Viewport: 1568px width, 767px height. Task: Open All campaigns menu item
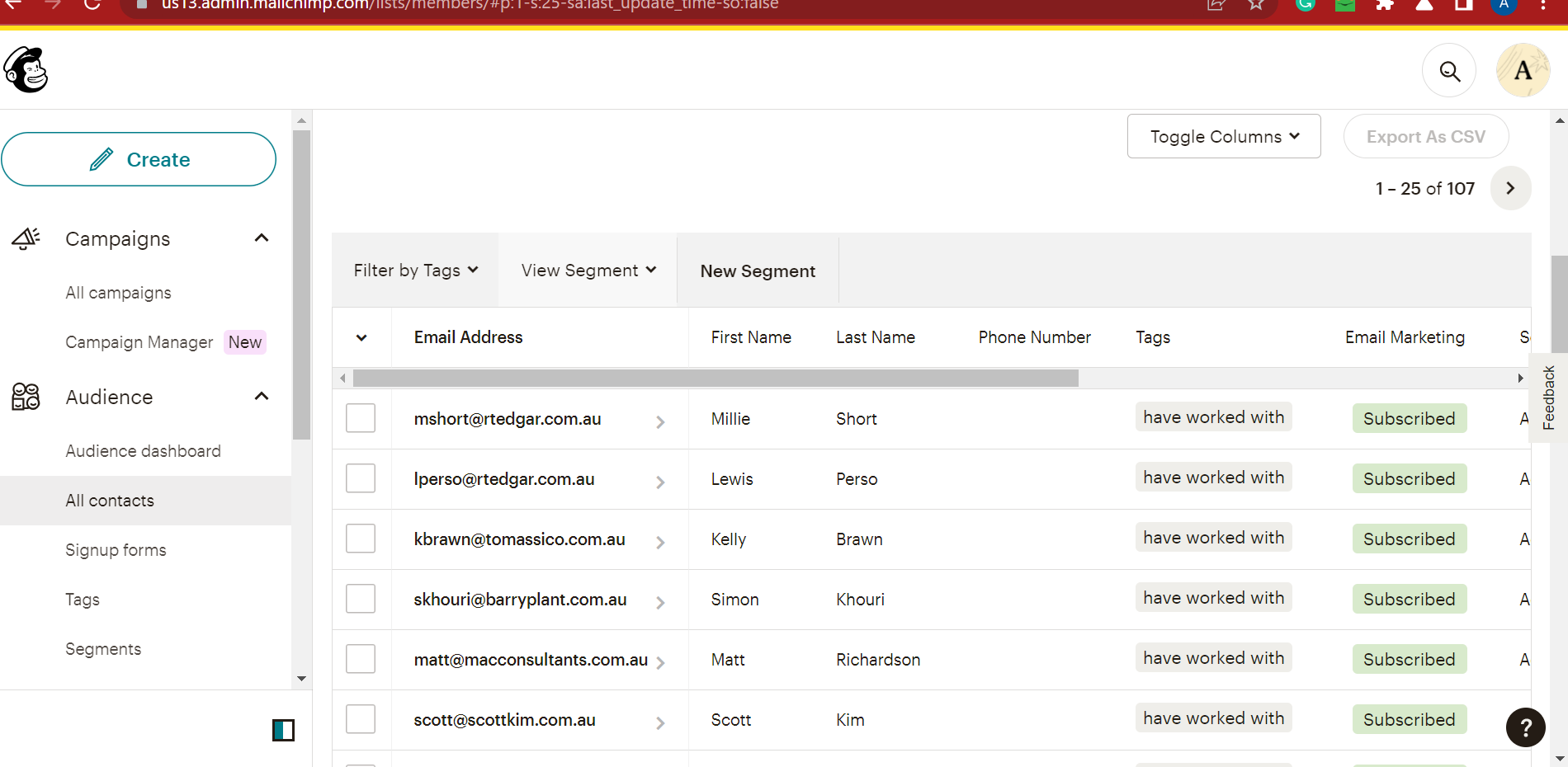tap(119, 293)
